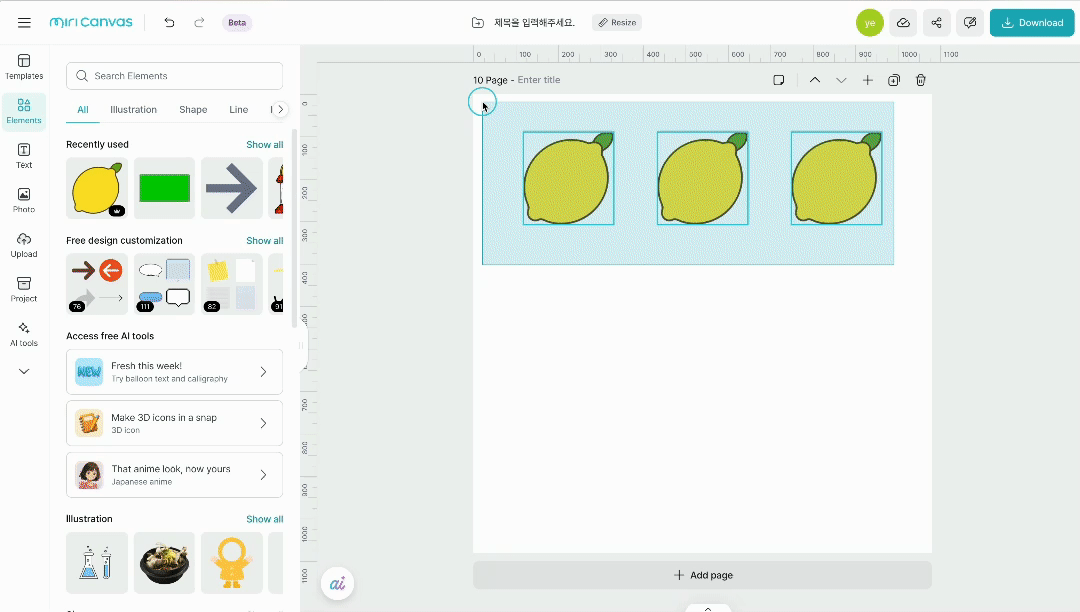Select the right lemon on canvas
Viewport: 1080px width, 612px height.
pos(836,178)
